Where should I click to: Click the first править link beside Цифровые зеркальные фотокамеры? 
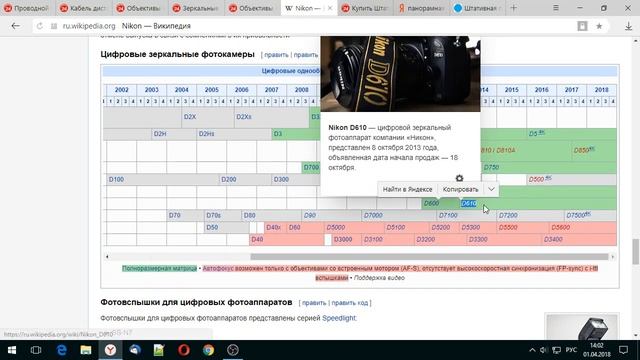276,55
